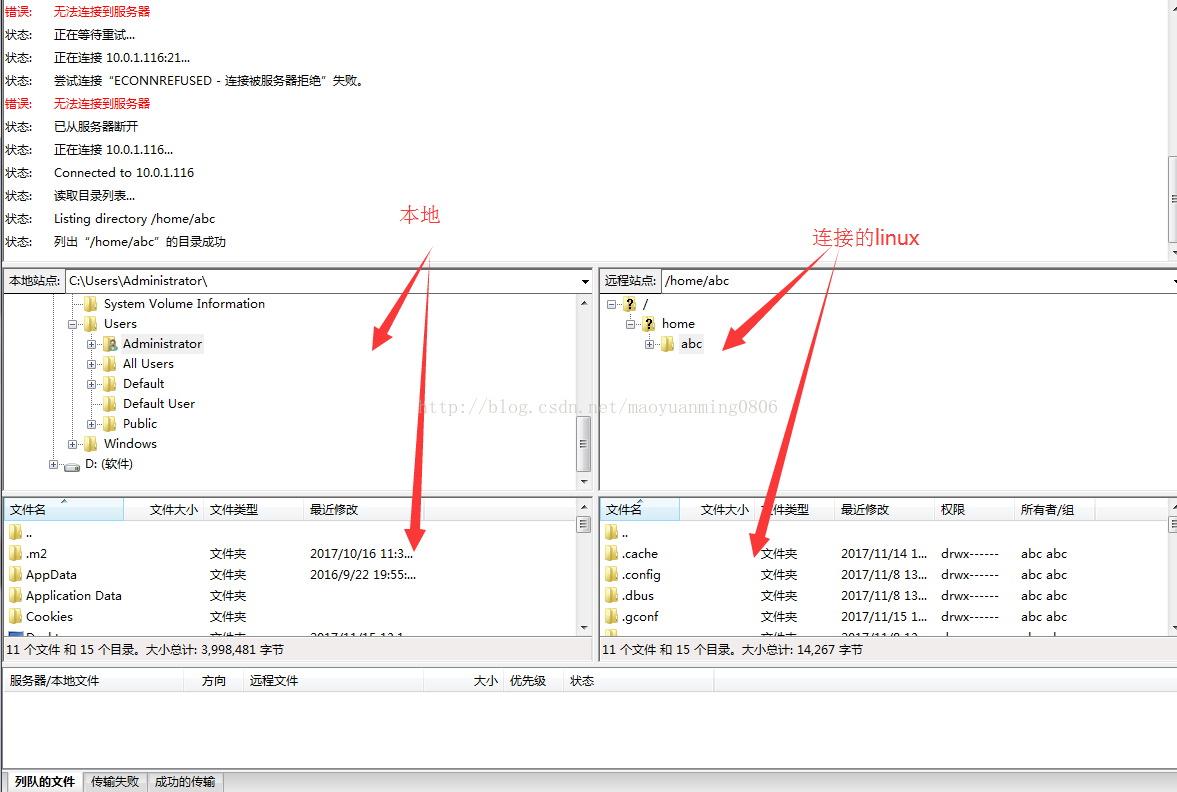Select the .gconf row in remote list

click(884, 616)
